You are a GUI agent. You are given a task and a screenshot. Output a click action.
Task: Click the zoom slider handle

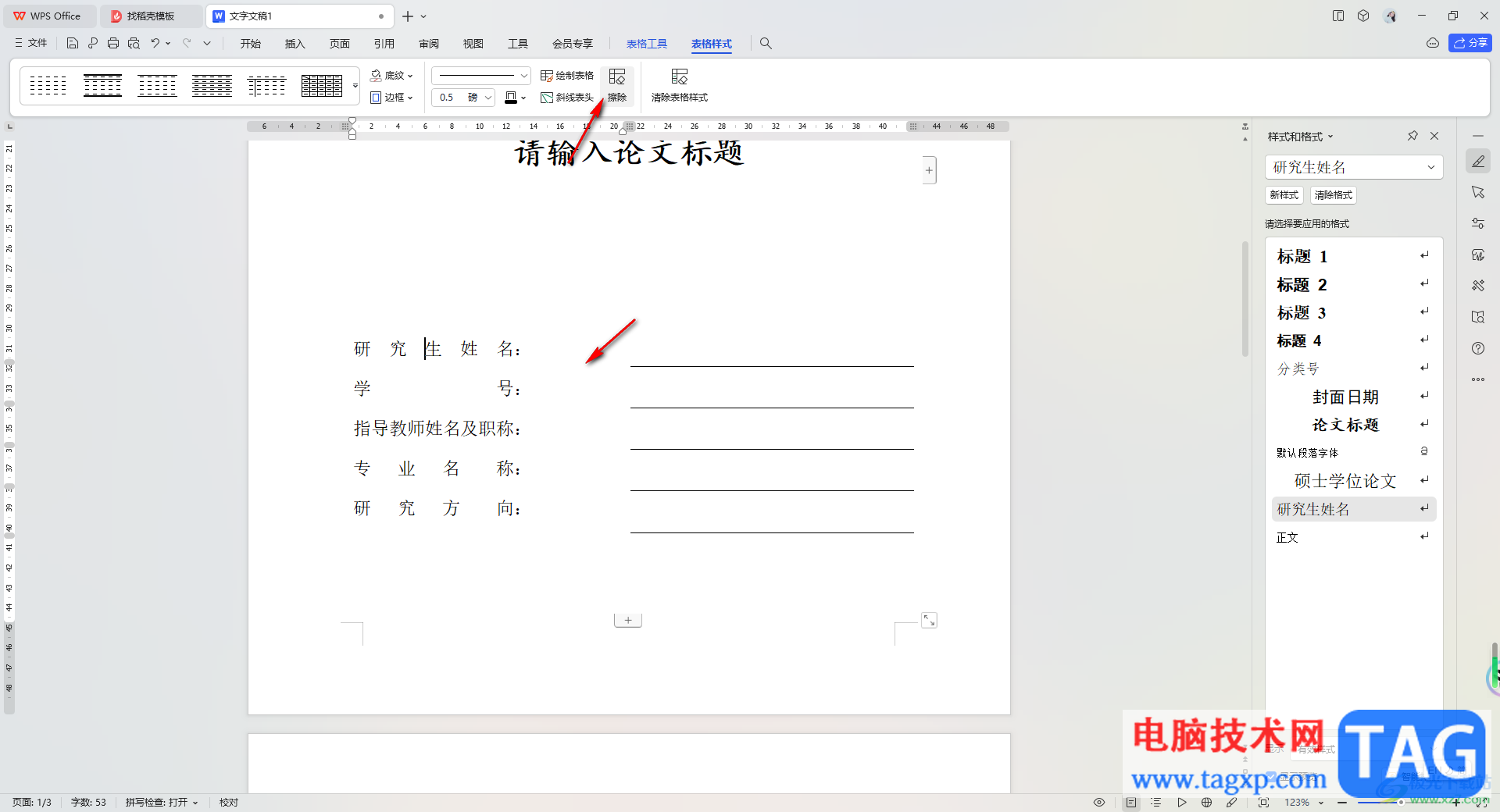pyautogui.click(x=1401, y=803)
